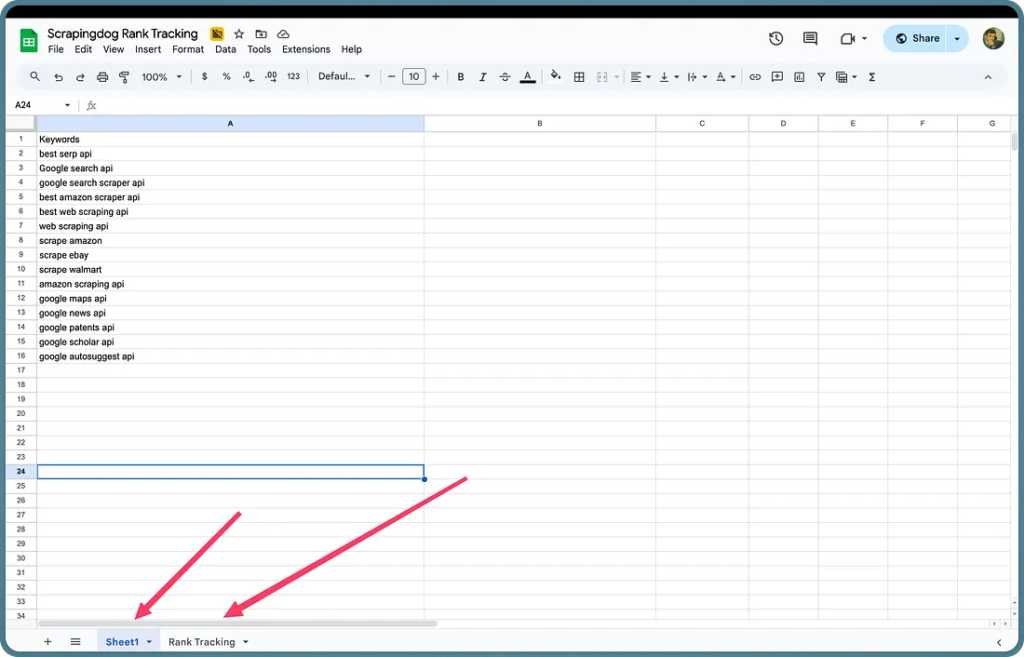Add a new sheet with the plus button
1024x657 pixels.
point(47,641)
